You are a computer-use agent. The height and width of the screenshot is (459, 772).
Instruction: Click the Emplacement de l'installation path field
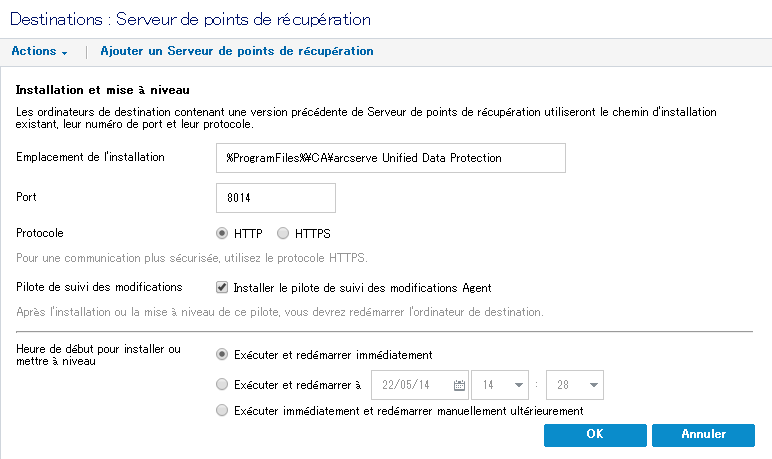(391, 158)
